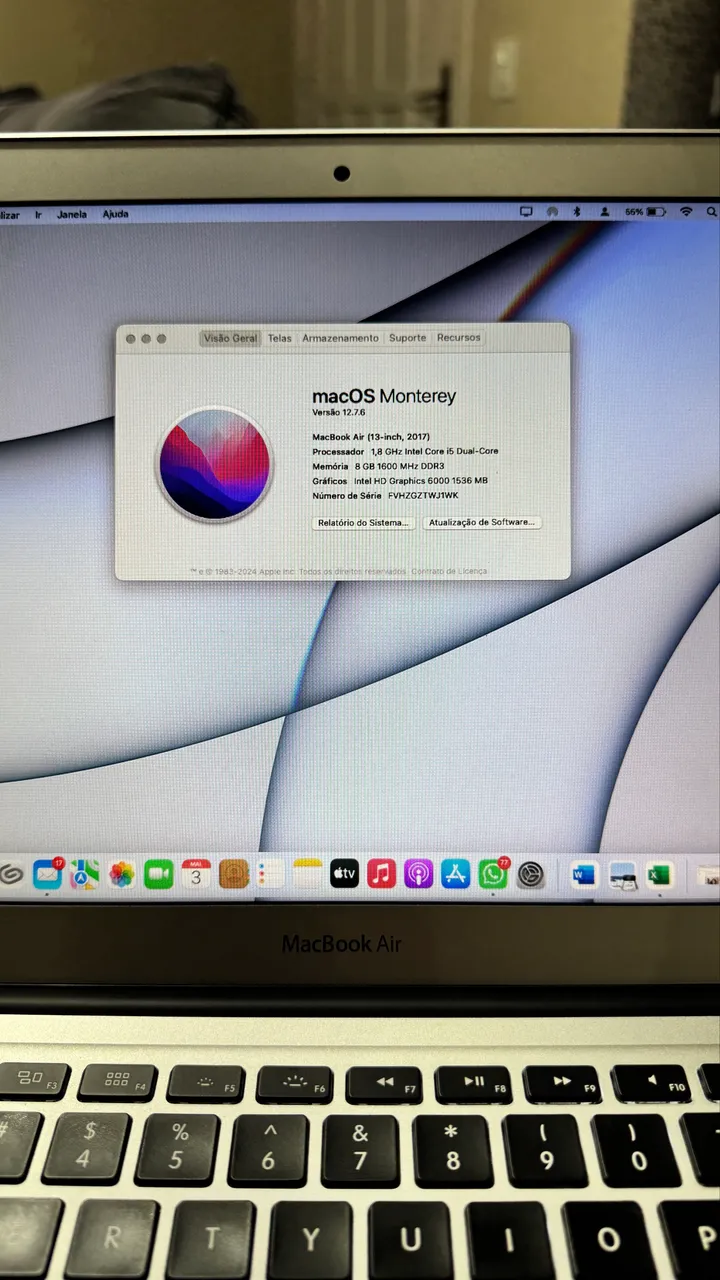Click MacBook Air (13-inch, 2017) text
The image size is (720, 1280).
370,437
